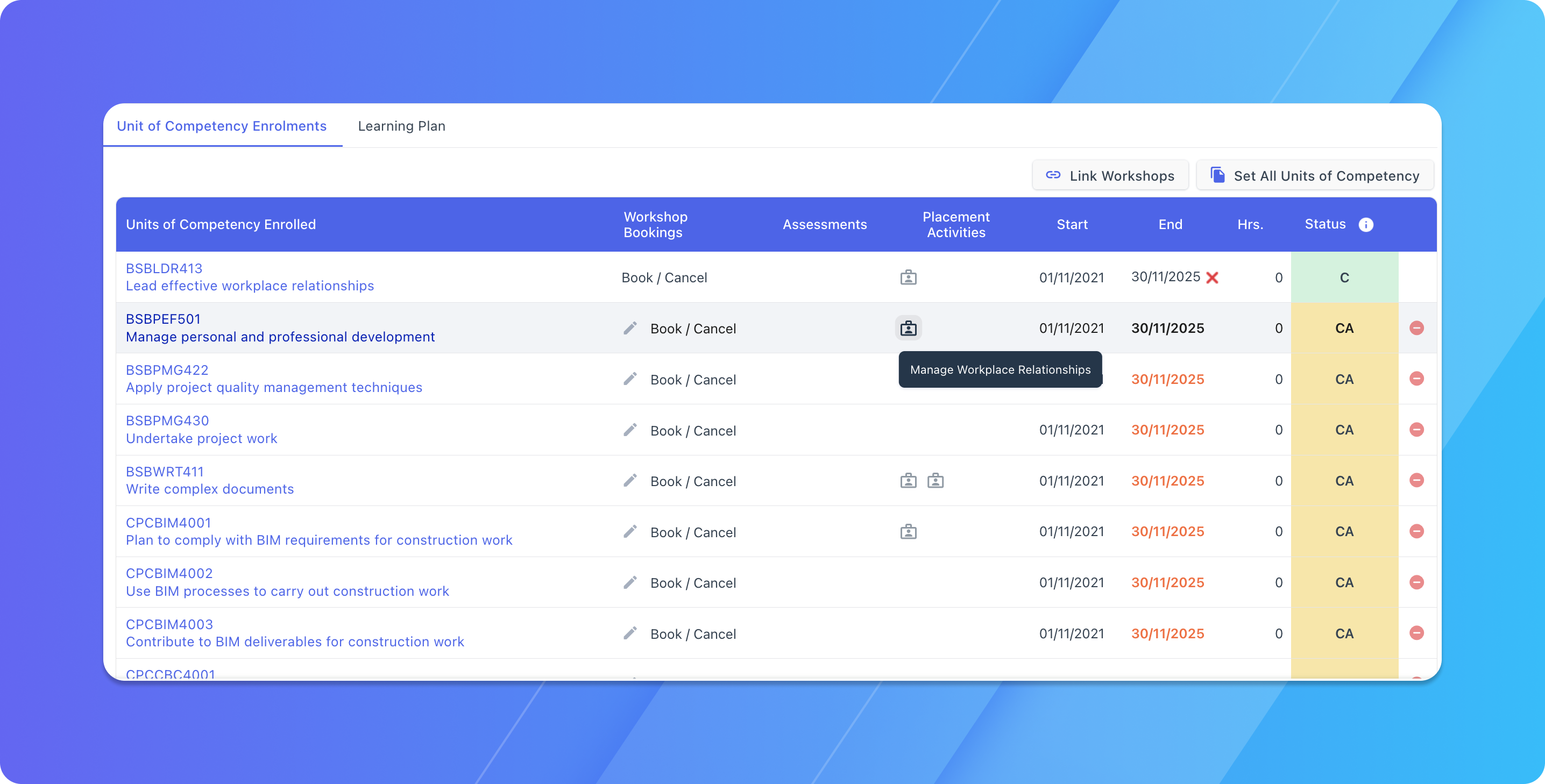Open placement activity icon for BSBLDR413
Viewport: 1545px width, 784px height.
pyautogui.click(x=908, y=277)
